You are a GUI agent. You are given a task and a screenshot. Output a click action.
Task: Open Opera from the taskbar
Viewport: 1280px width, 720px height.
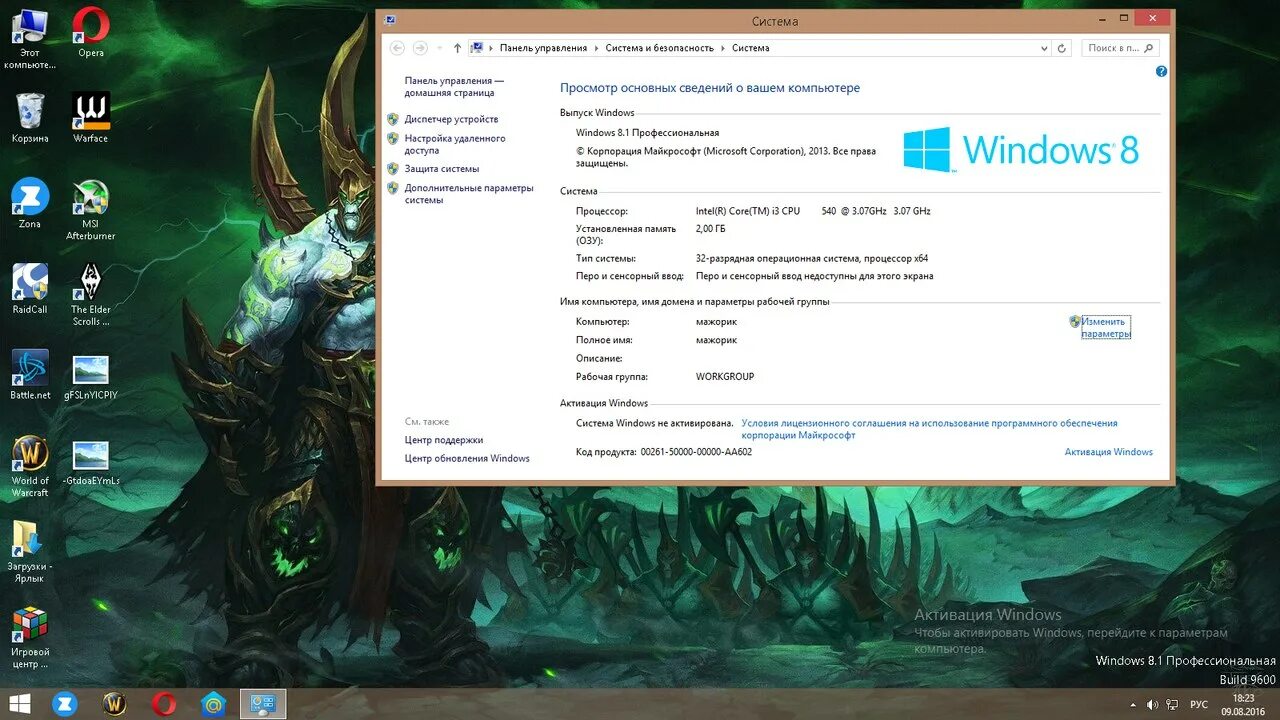coord(165,704)
